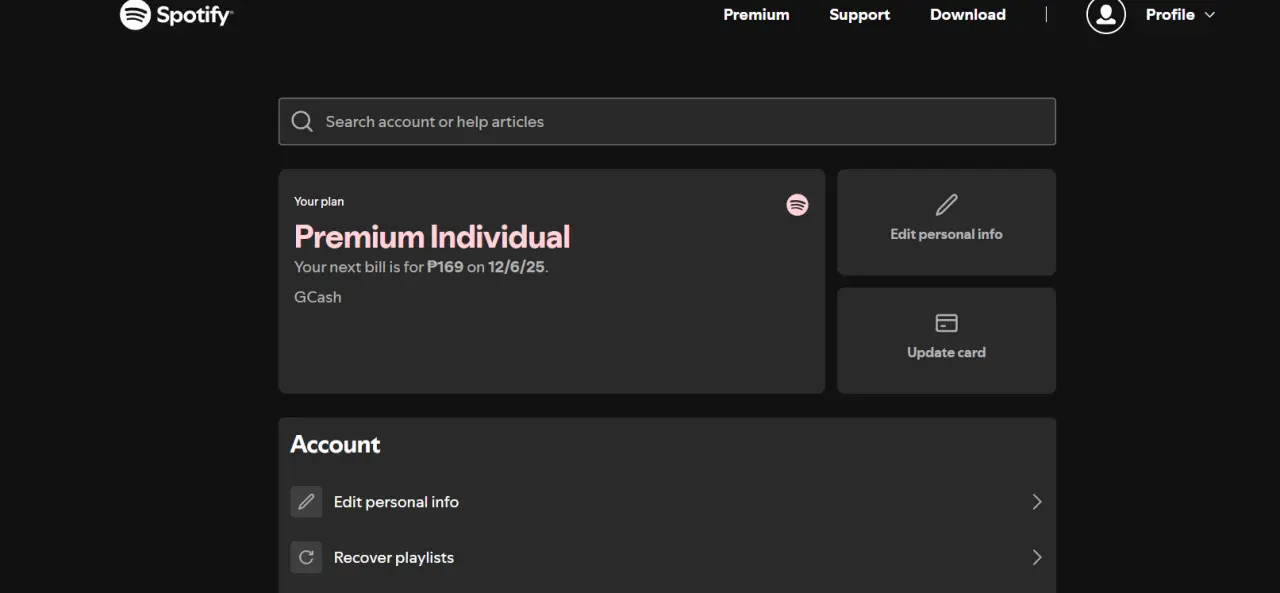The height and width of the screenshot is (593, 1280).
Task: Click the Edit personal info tile
Action: click(x=946, y=222)
